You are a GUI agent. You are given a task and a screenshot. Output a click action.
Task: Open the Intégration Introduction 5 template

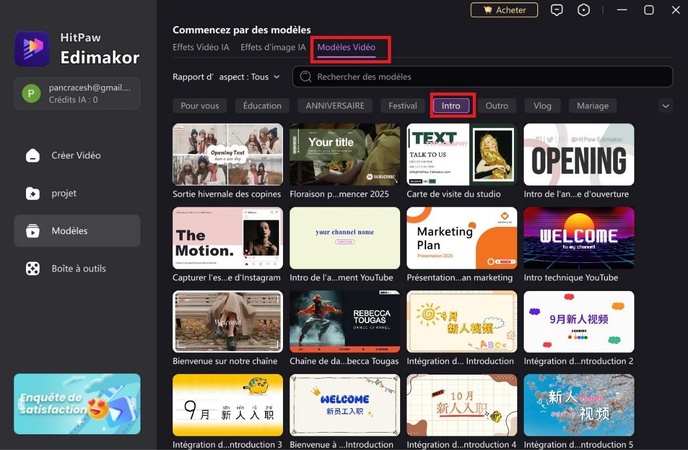point(579,405)
